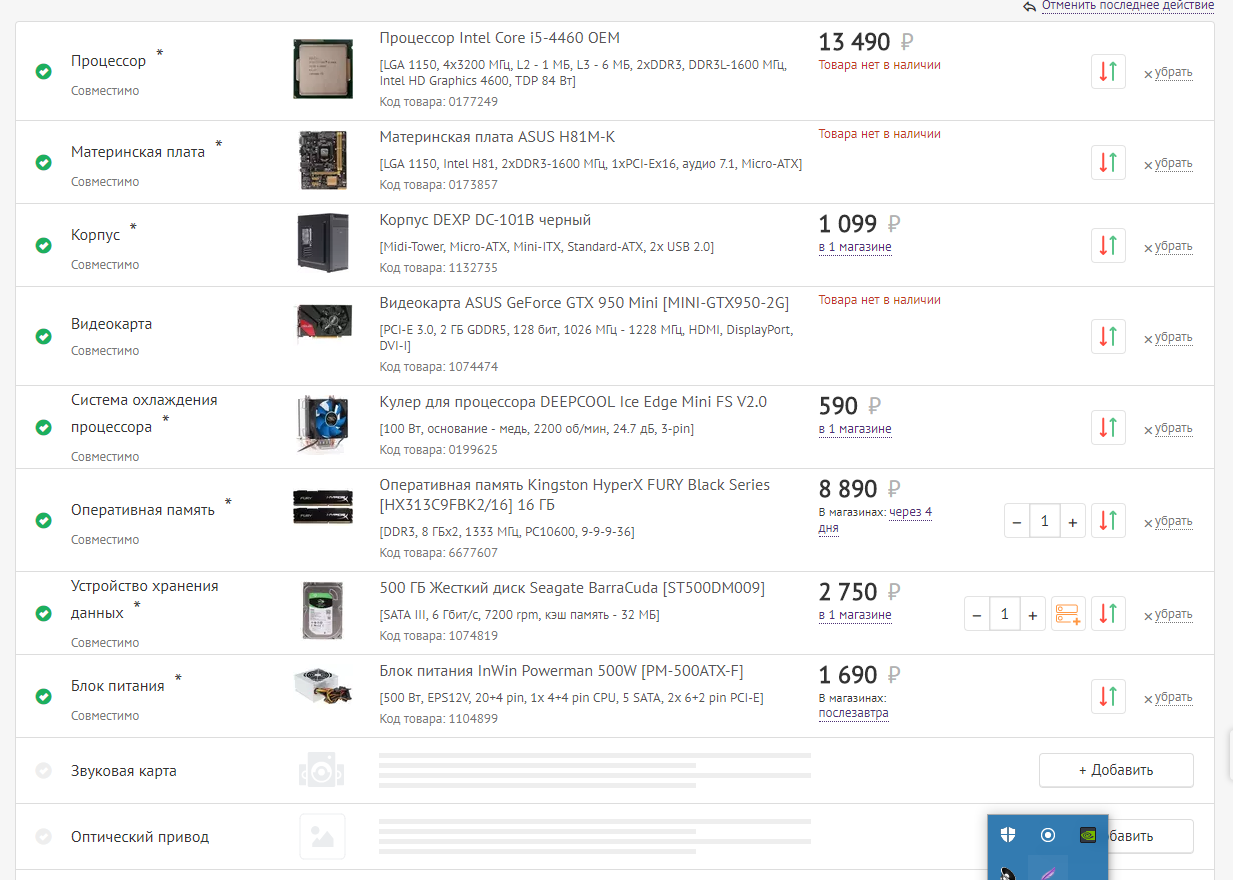The image size is (1233, 880).
Task: Open the InWin Powerman power supply thumbnail
Action: pos(323,689)
